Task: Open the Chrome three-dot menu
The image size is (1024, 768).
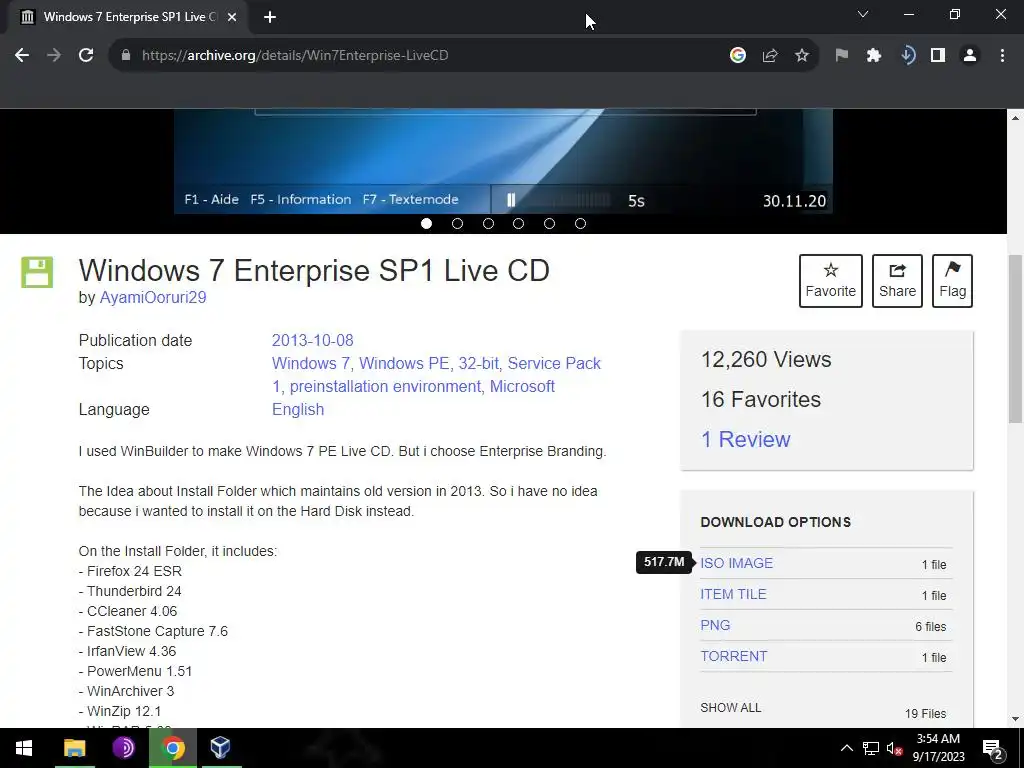Action: click(x=1002, y=56)
